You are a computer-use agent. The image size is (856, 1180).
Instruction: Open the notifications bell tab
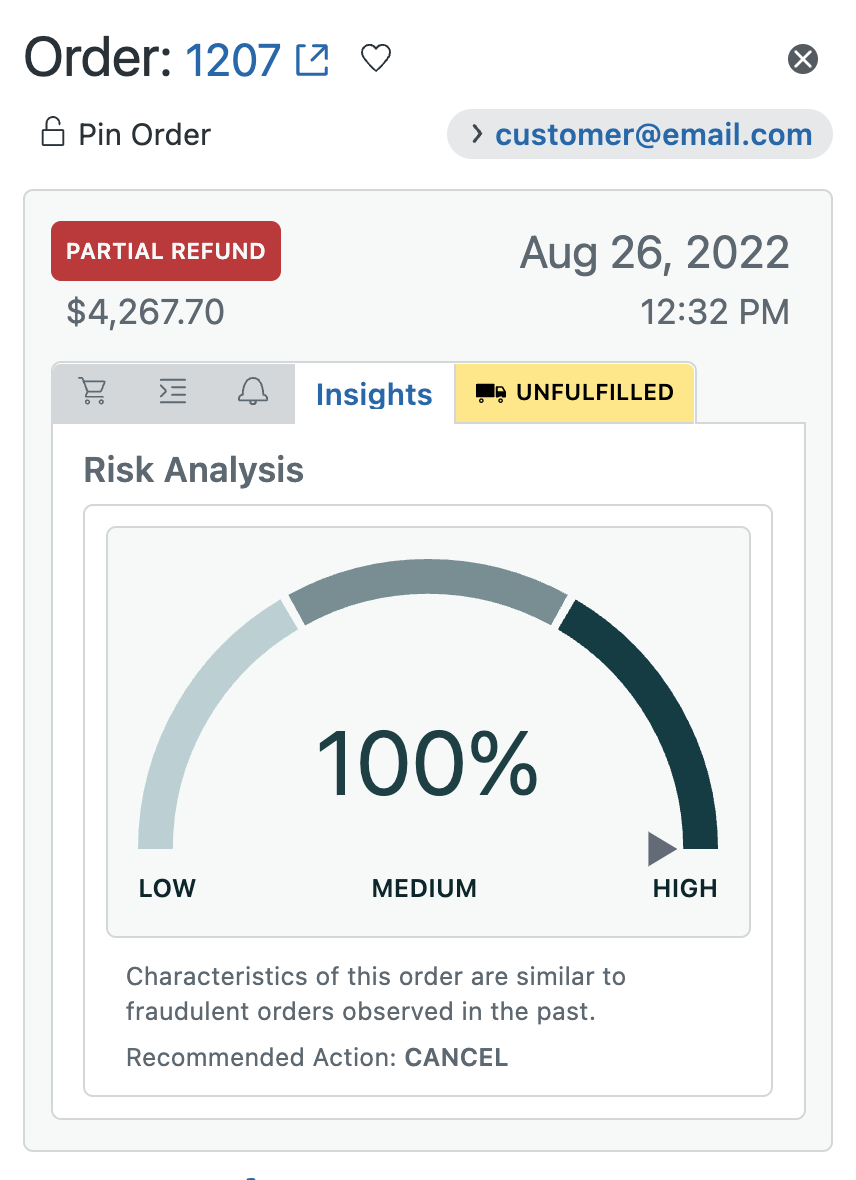(253, 391)
